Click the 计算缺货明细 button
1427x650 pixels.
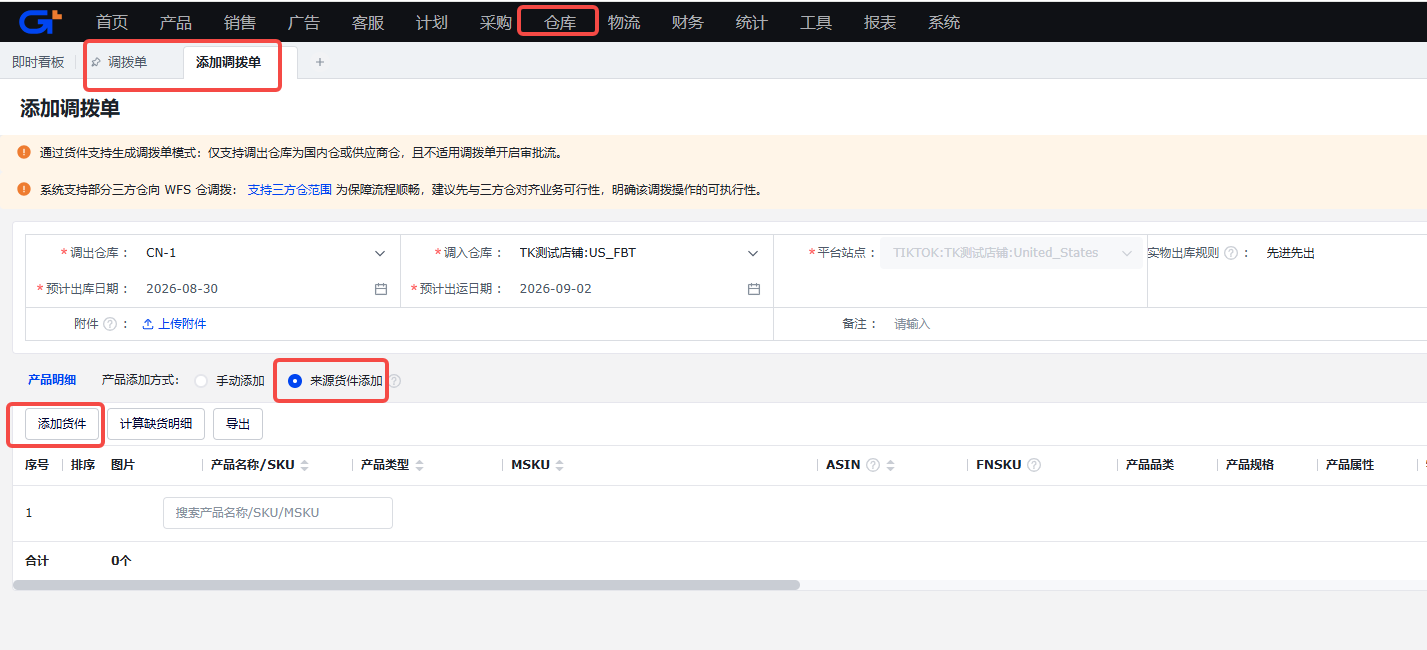(x=156, y=424)
